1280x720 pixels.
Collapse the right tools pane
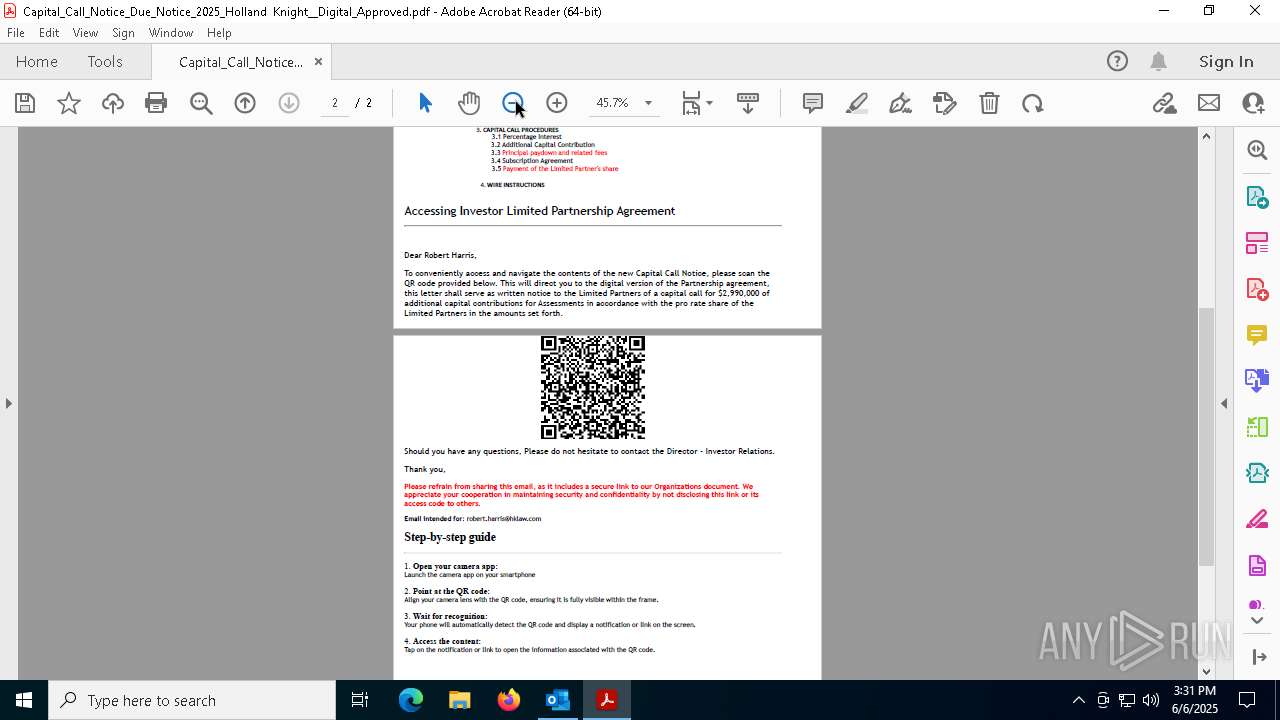[x=1224, y=403]
